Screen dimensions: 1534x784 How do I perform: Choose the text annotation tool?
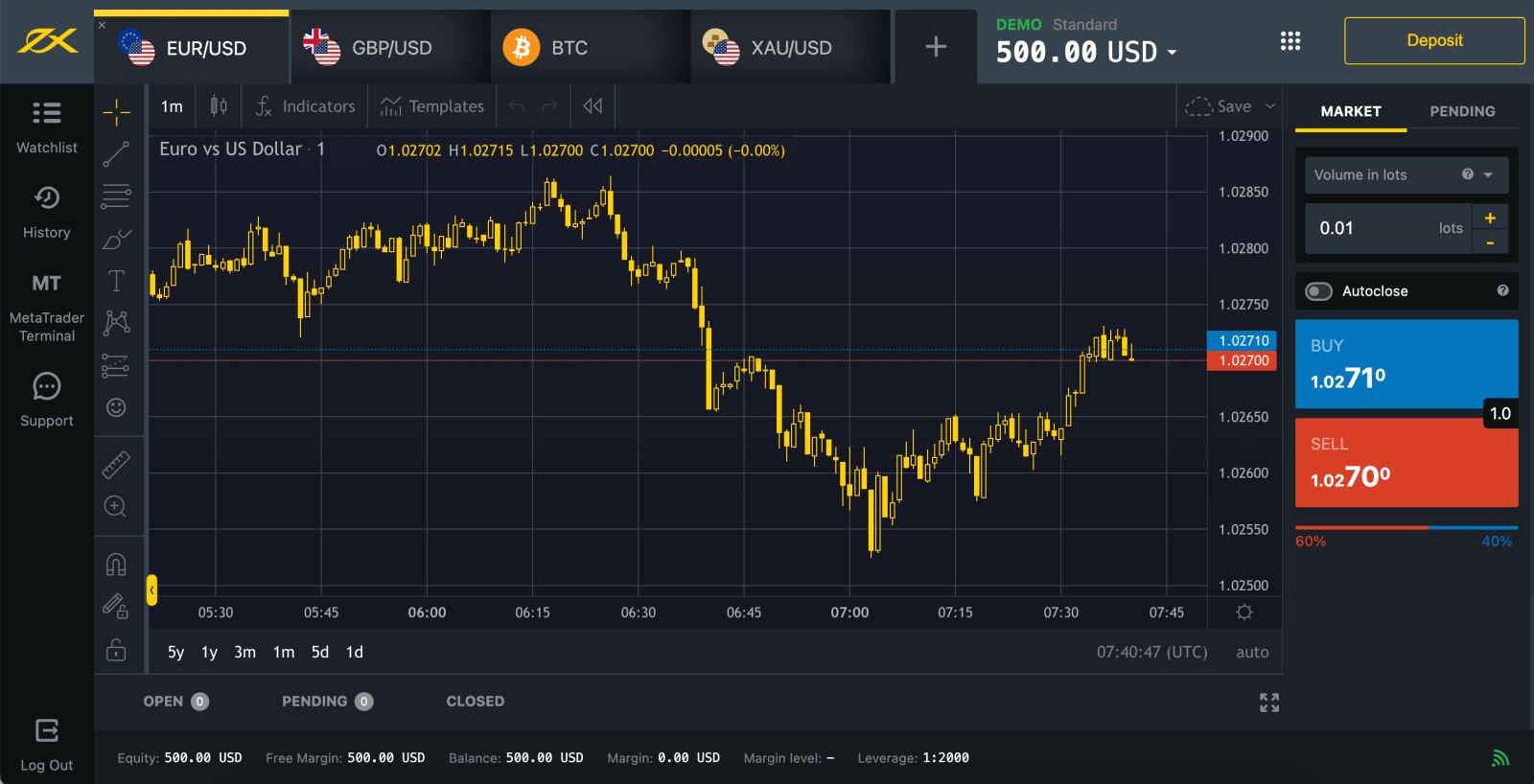116,281
